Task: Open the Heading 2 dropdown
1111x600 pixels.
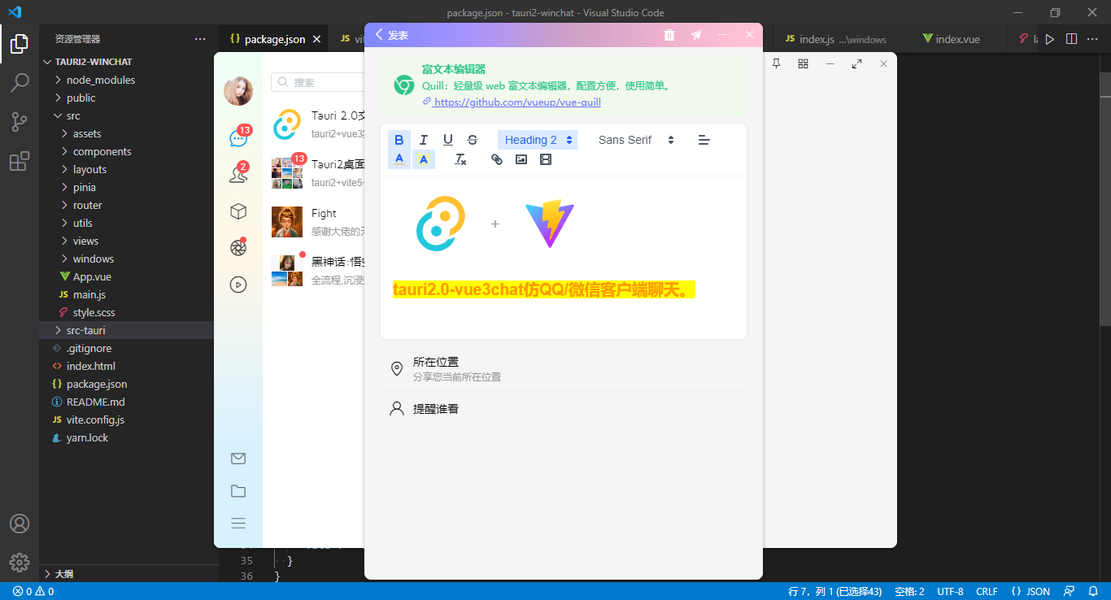Action: 538,140
